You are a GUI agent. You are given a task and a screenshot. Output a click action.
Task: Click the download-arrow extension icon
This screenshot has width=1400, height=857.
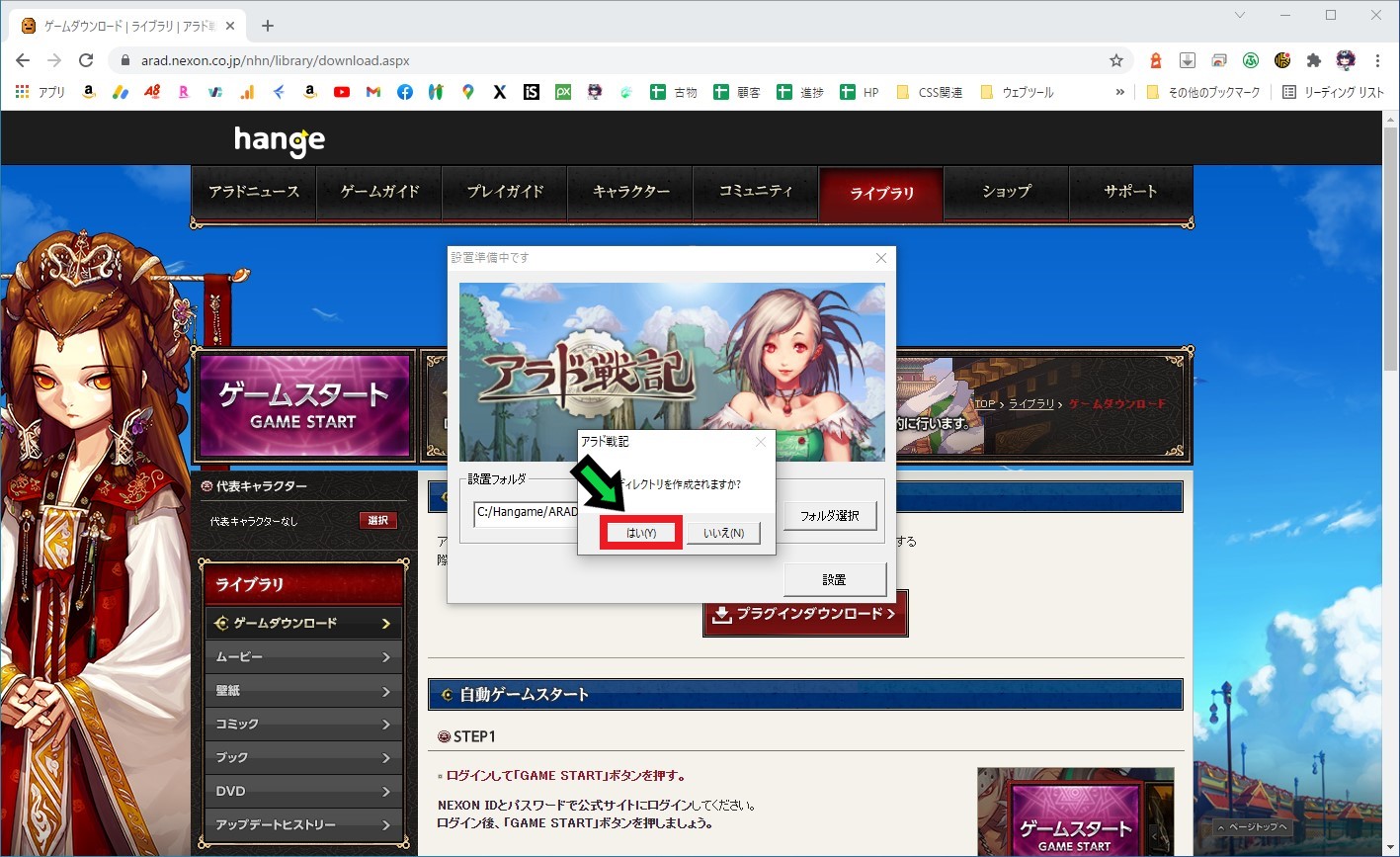[1188, 60]
